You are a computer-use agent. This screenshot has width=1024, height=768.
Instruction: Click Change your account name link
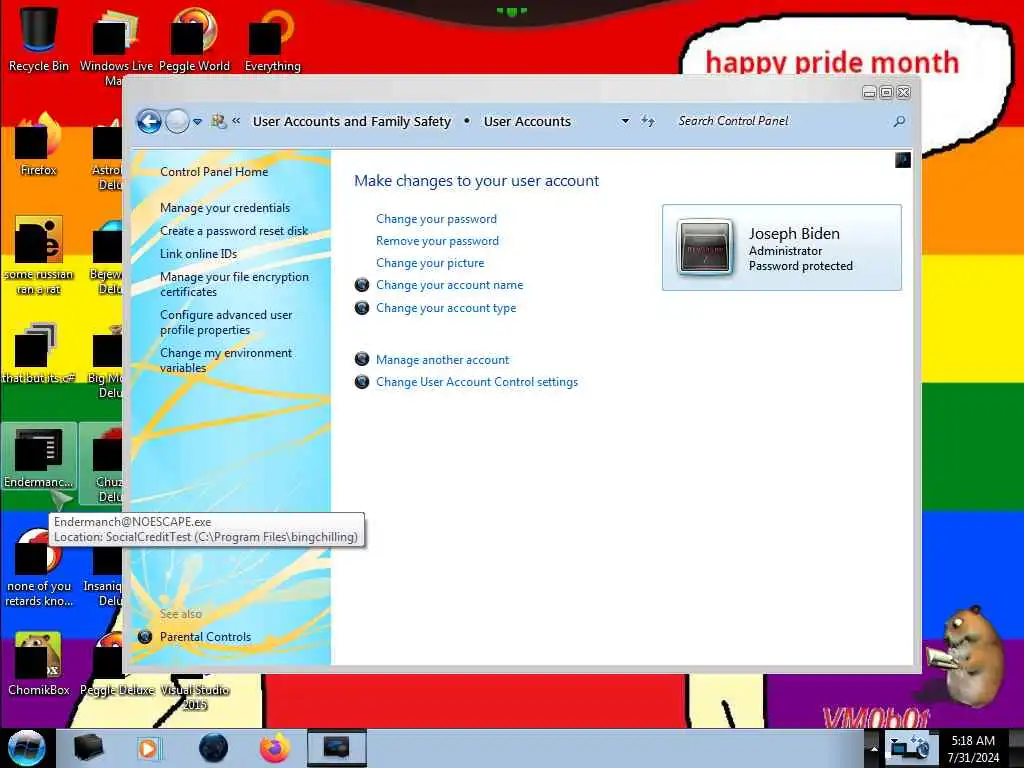pos(449,285)
